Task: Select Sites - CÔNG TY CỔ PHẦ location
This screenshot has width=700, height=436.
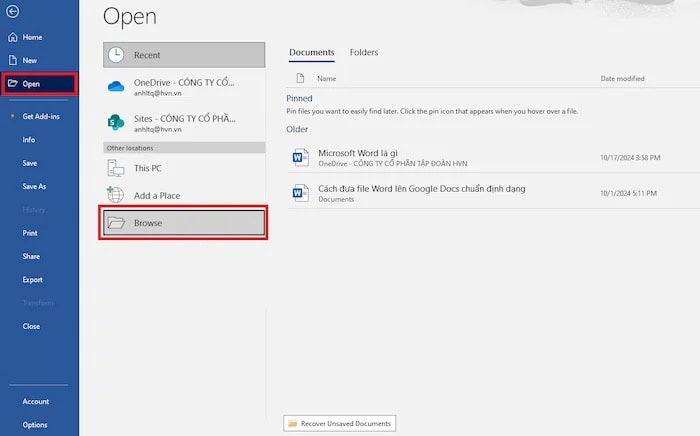Action: tap(184, 123)
